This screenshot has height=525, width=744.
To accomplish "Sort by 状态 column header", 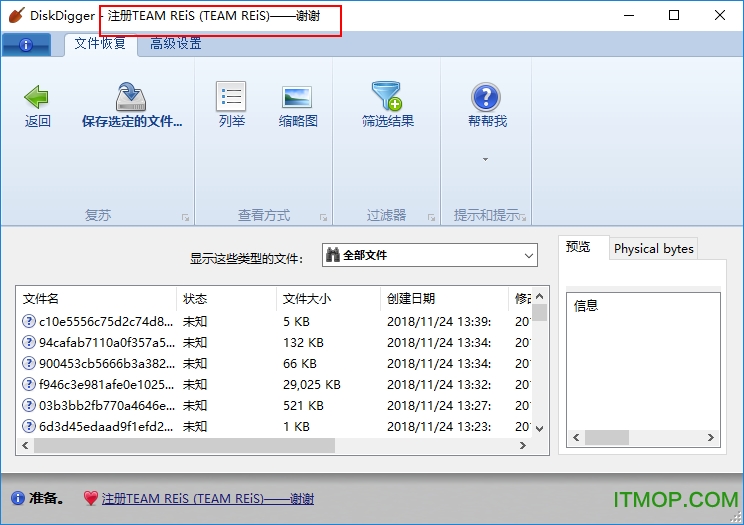I will coord(226,299).
